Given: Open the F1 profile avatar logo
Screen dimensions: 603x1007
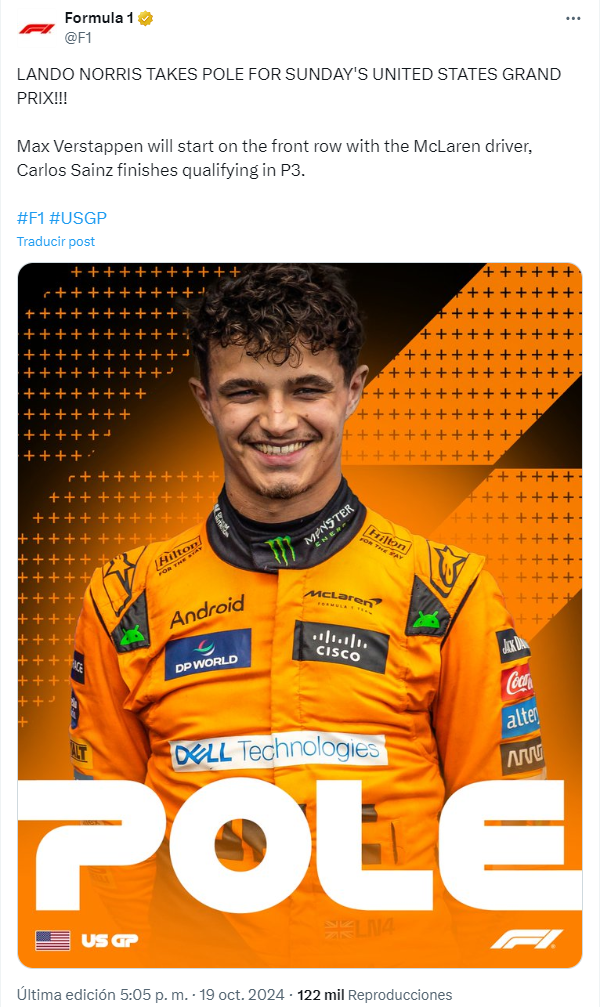Looking at the screenshot, I should click(36, 28).
